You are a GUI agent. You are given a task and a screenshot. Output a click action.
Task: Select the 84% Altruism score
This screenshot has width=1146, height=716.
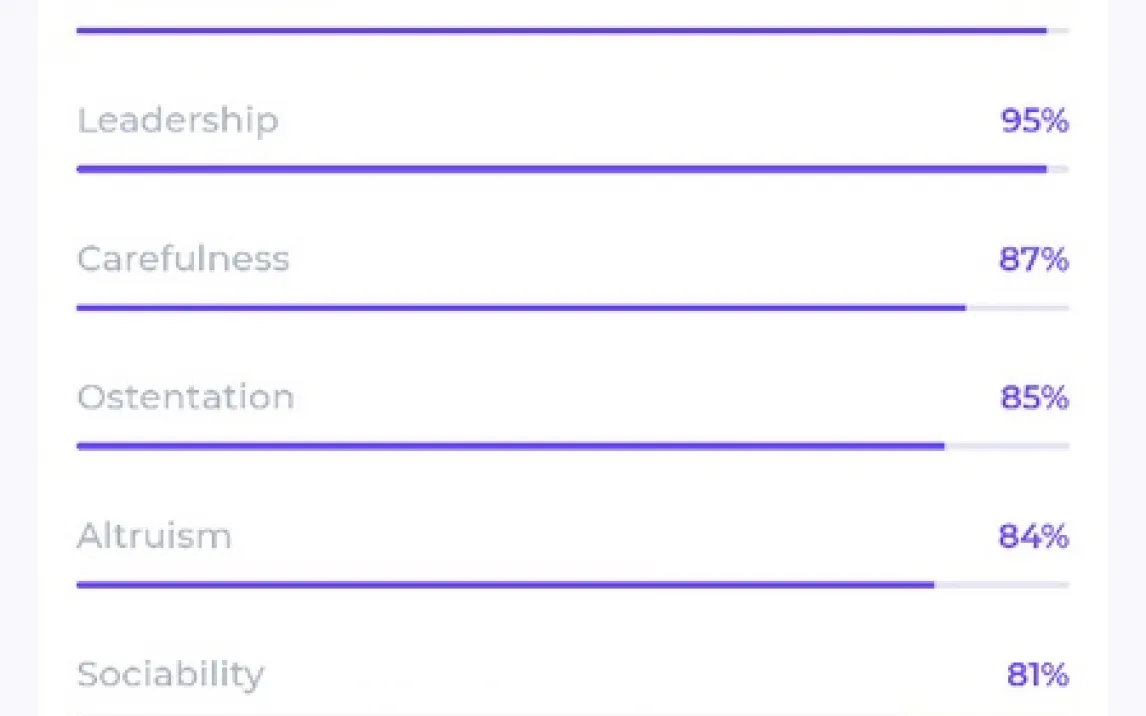(x=1034, y=537)
